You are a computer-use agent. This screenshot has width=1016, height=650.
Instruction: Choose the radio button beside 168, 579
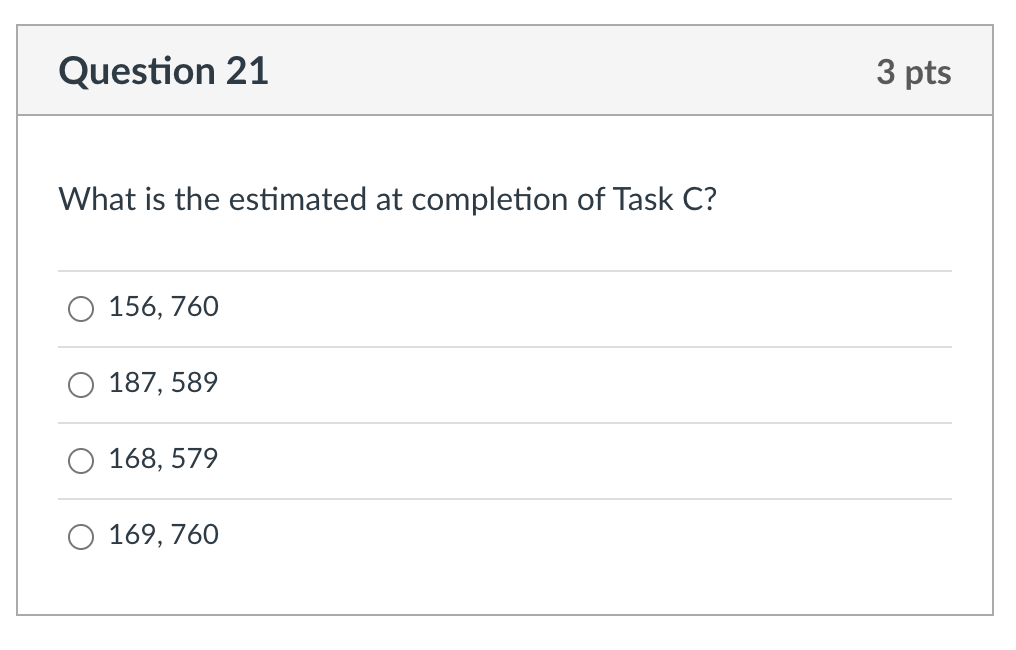pyautogui.click(x=81, y=460)
